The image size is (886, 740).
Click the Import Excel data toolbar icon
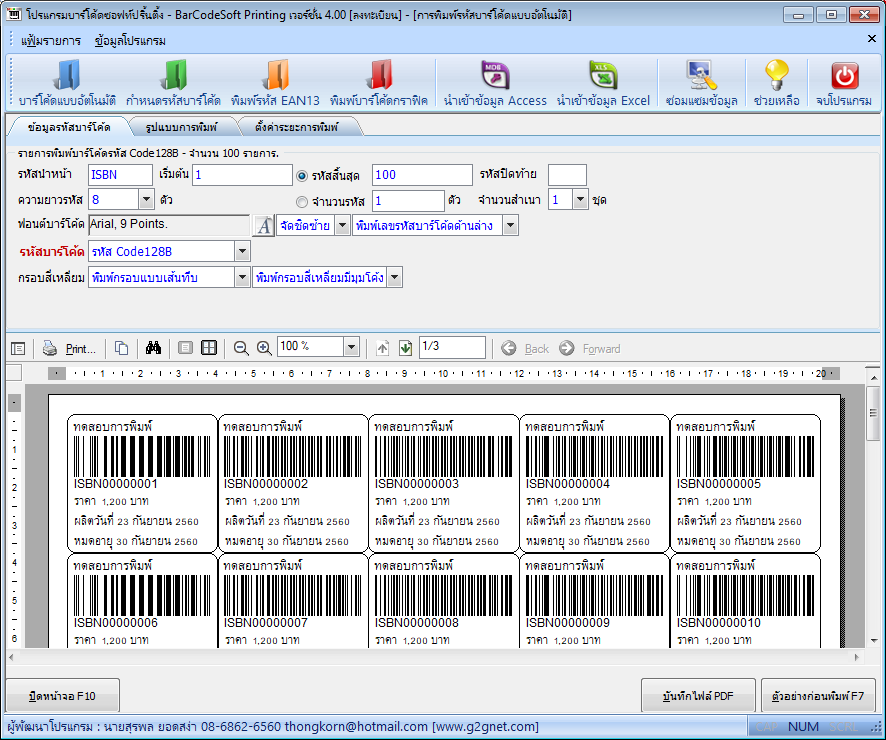point(603,82)
